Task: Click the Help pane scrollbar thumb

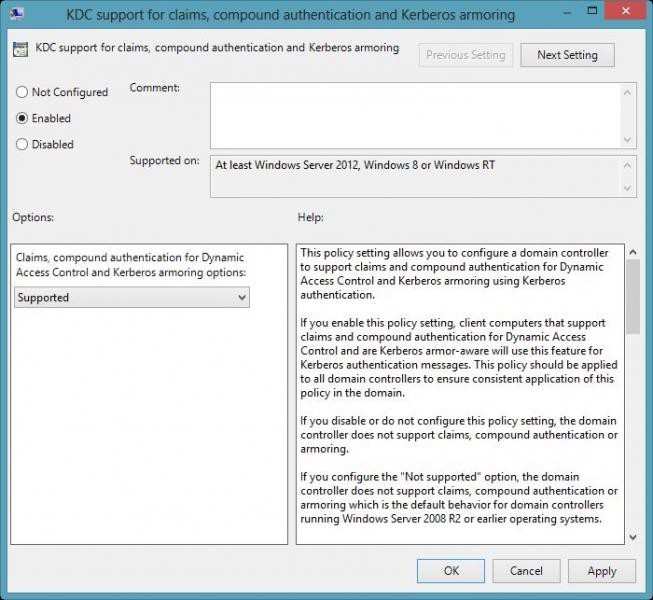Action: point(633,296)
